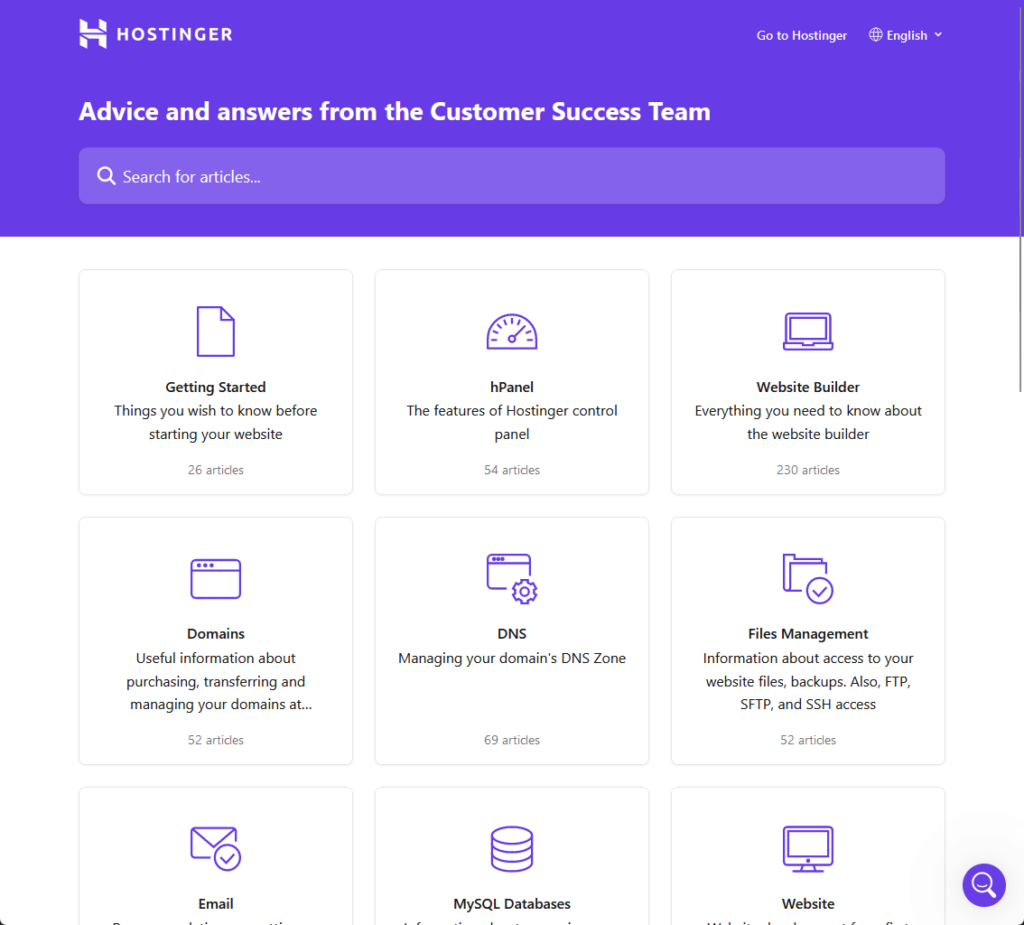Screen dimensions: 1024x925
Task: Click 'Things you wish to know' description
Action: pos(216,422)
